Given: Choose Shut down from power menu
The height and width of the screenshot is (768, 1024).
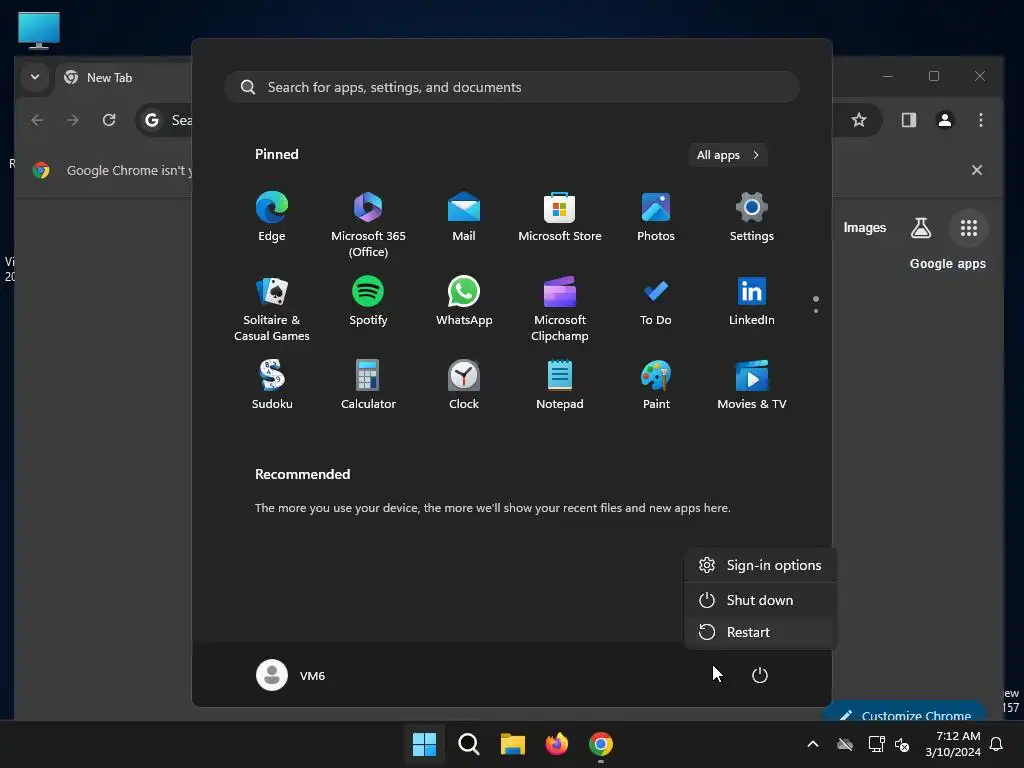Looking at the screenshot, I should tap(760, 600).
